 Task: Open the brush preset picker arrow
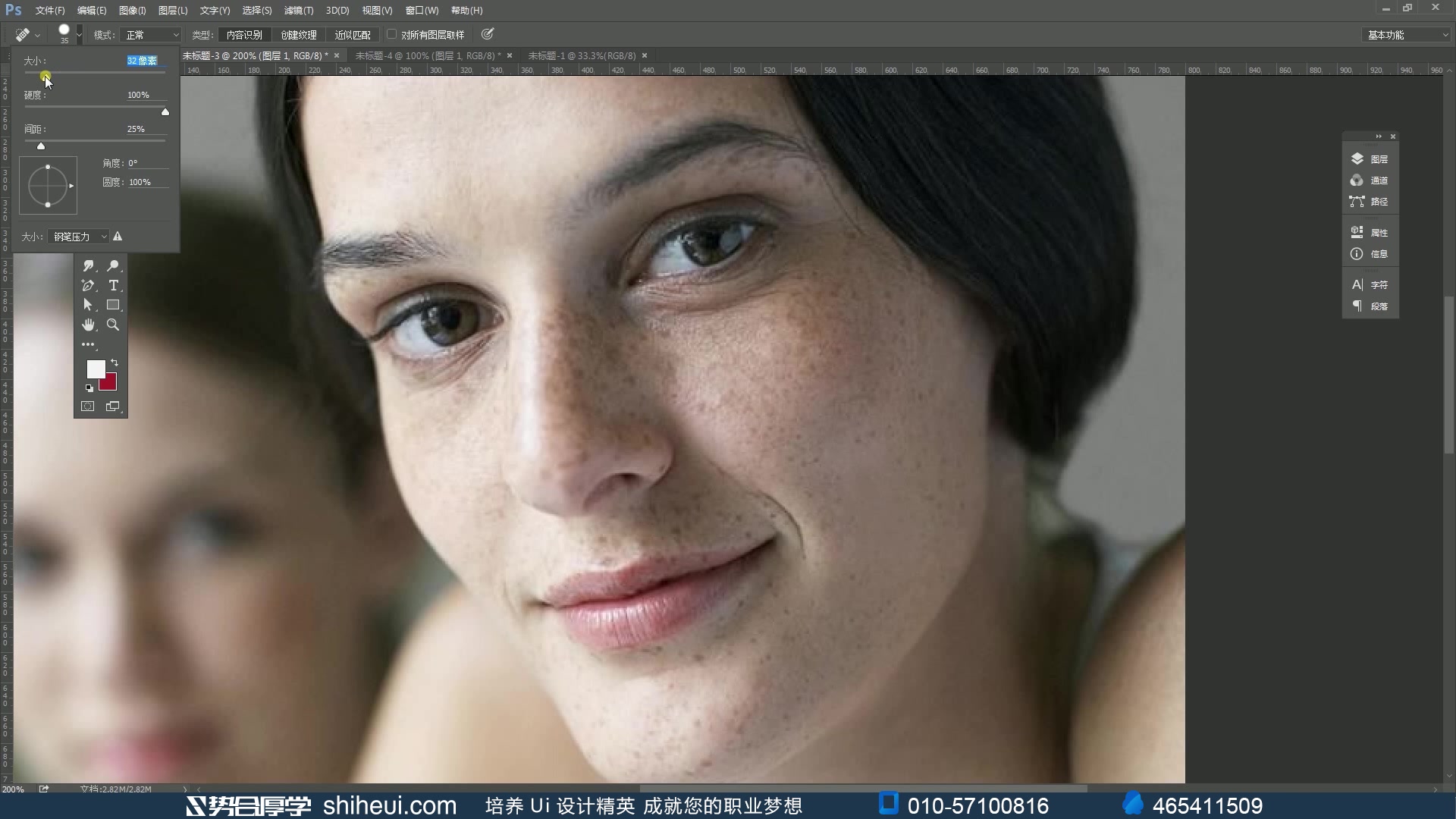[79, 35]
